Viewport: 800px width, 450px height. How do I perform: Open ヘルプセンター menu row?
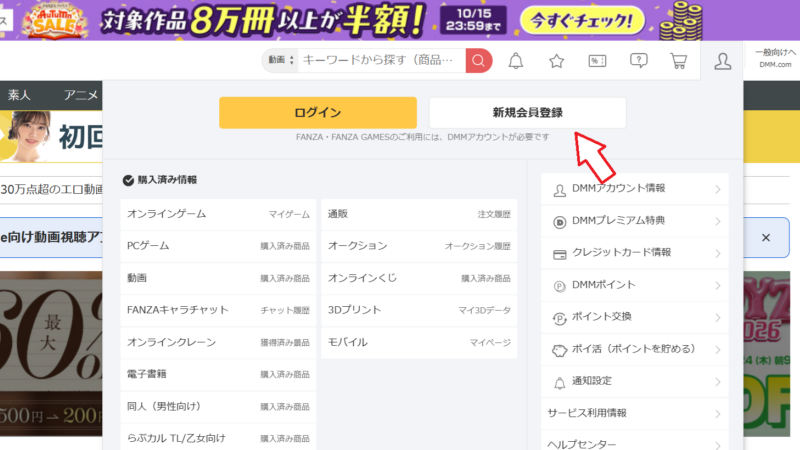tap(635, 442)
